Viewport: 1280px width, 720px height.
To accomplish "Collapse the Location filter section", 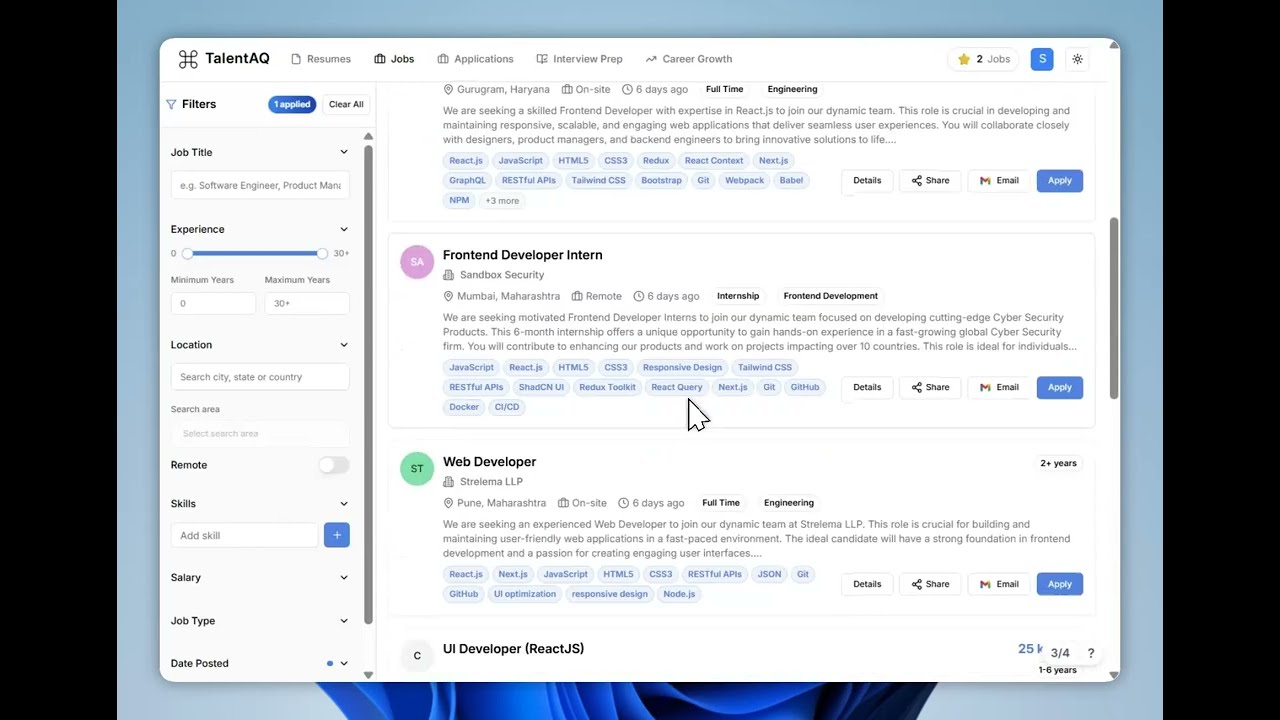I will pyautogui.click(x=344, y=345).
